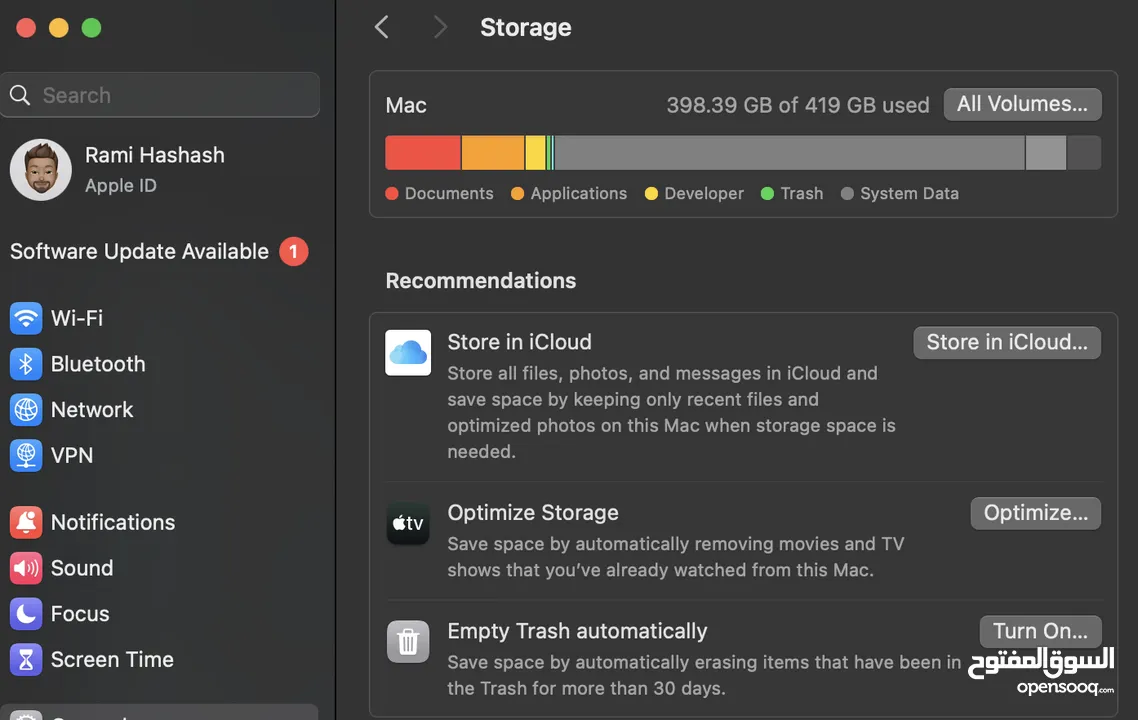This screenshot has height=720, width=1138.
Task: Click the Trash legend label
Action: [x=802, y=194]
